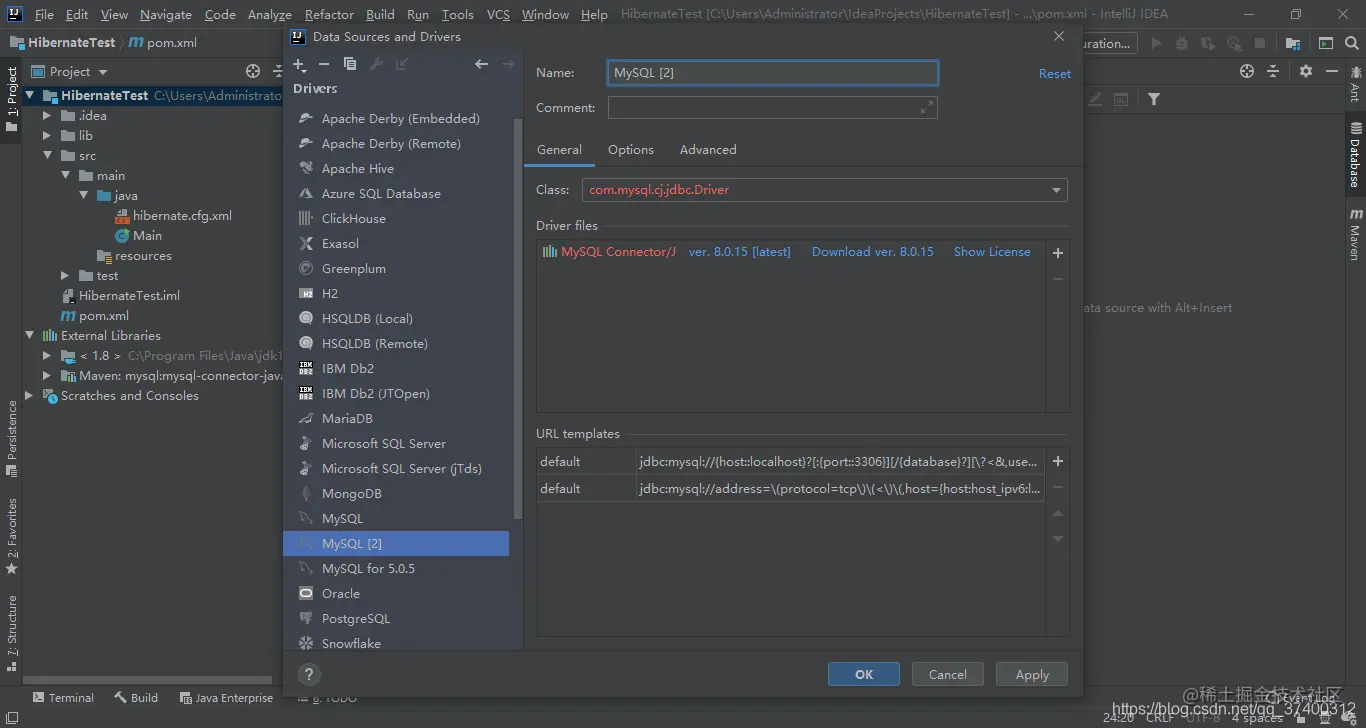Viewport: 1366px width, 728px height.
Task: Expand the test folder
Action: 65,276
